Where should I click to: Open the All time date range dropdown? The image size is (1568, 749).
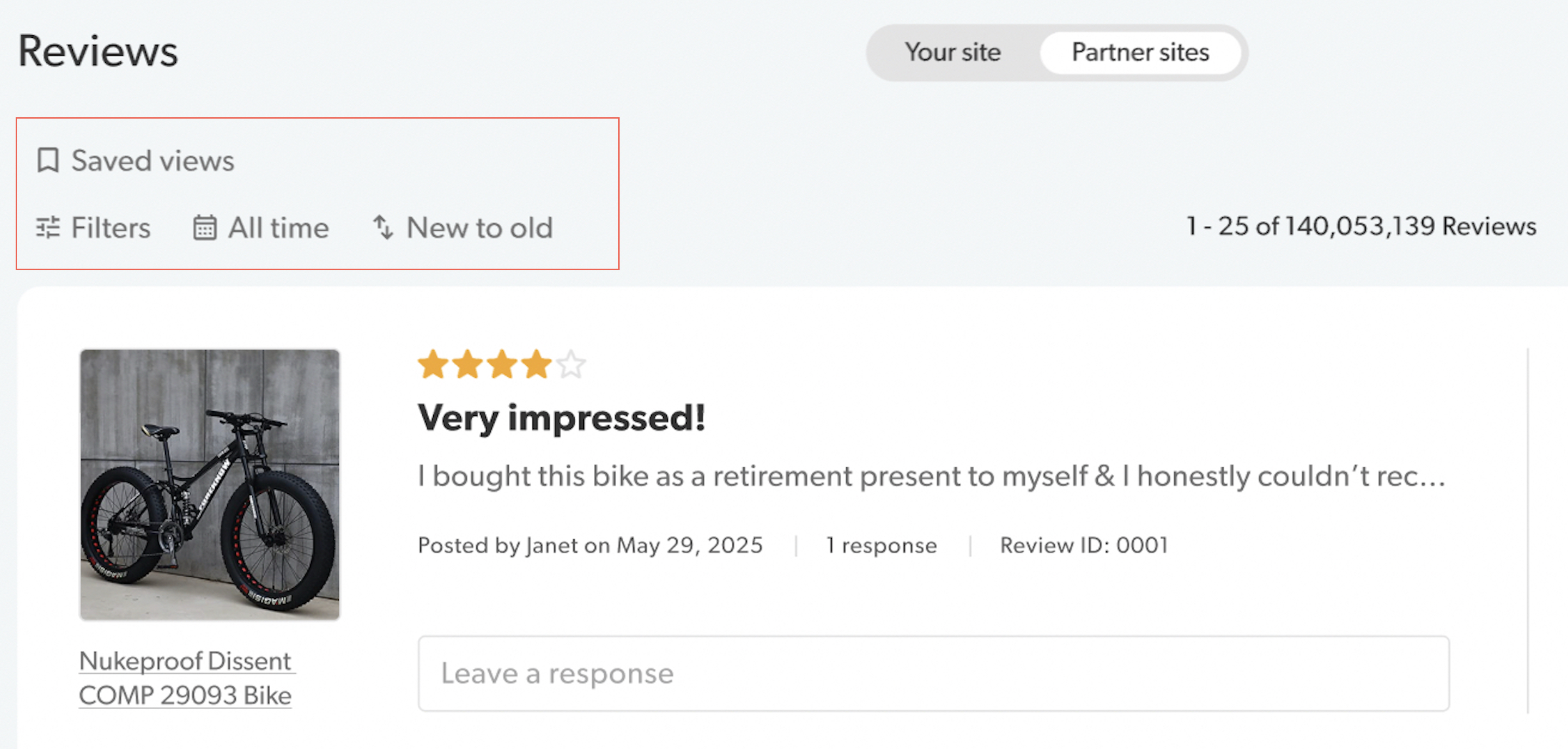click(x=262, y=228)
